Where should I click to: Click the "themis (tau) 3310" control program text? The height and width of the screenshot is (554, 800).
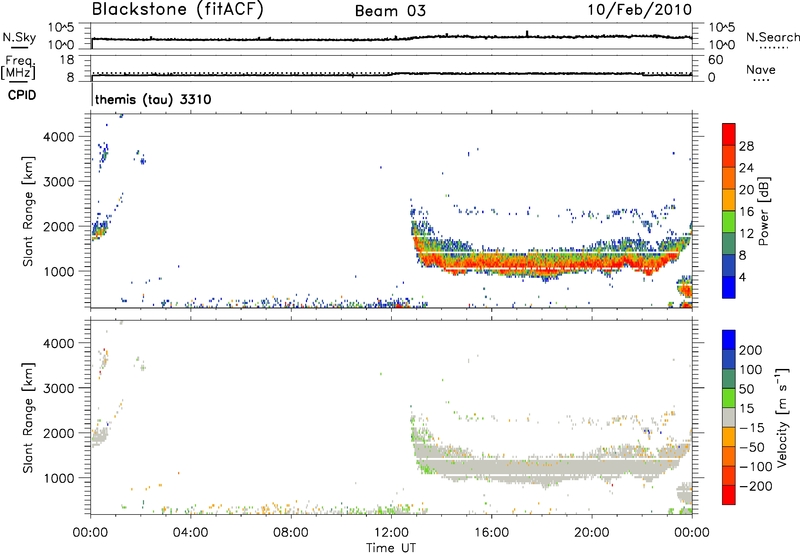(153, 99)
